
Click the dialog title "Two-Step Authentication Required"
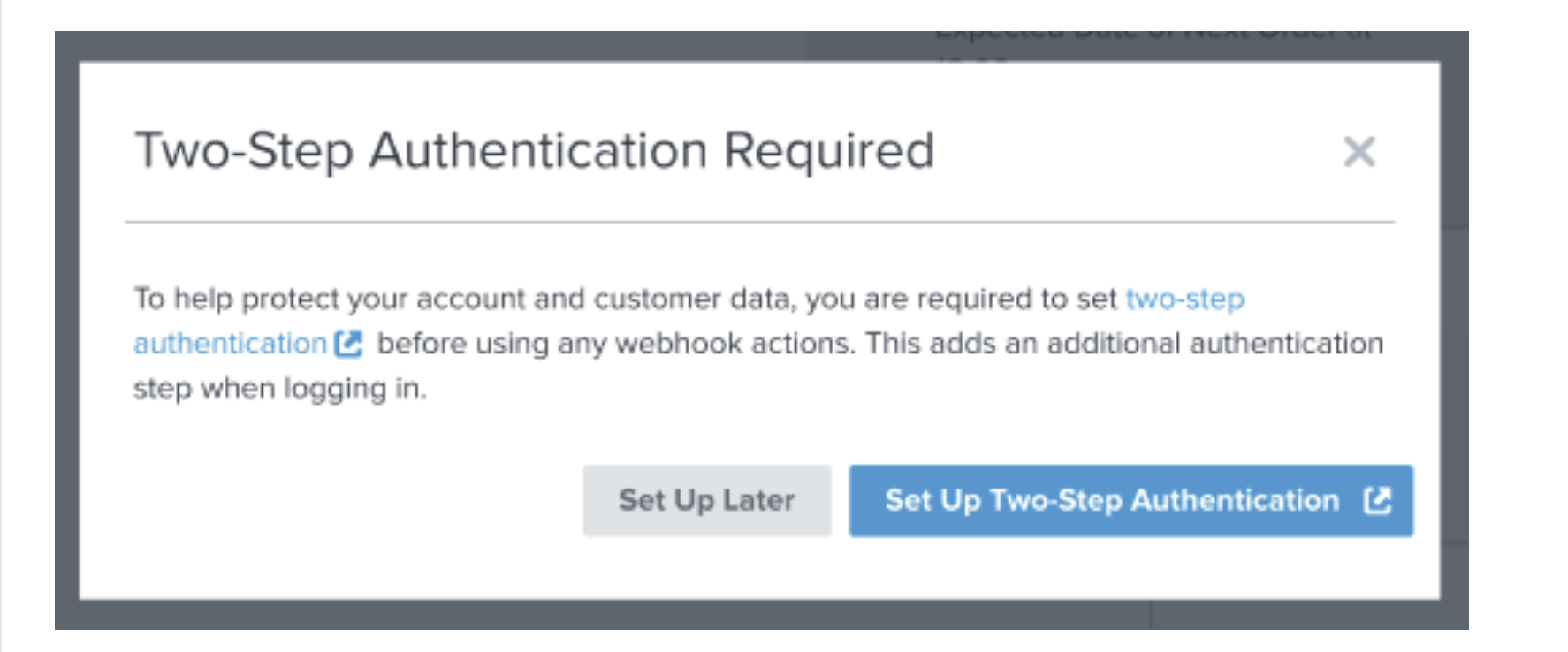(x=534, y=150)
